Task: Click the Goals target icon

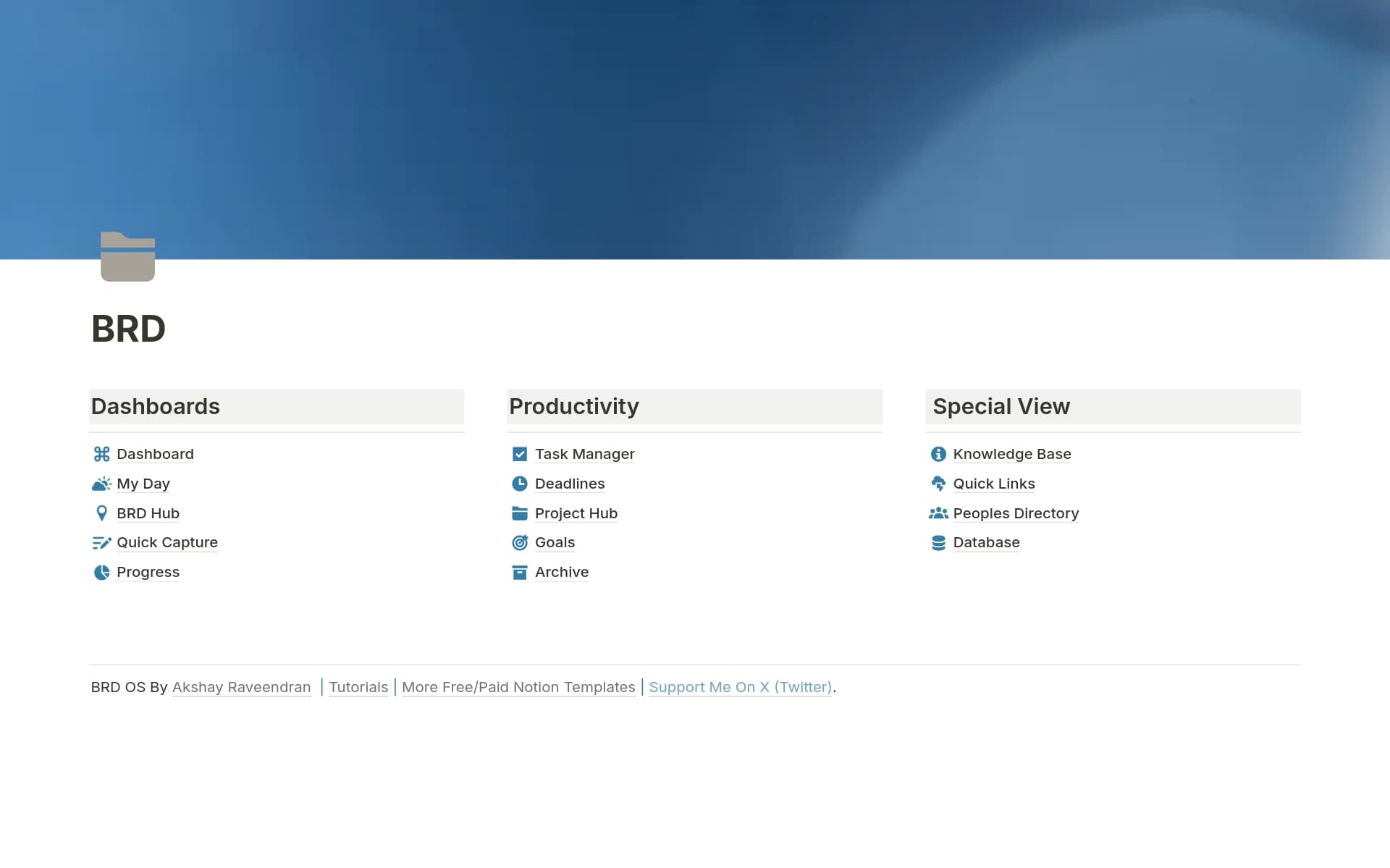Action: (519, 542)
